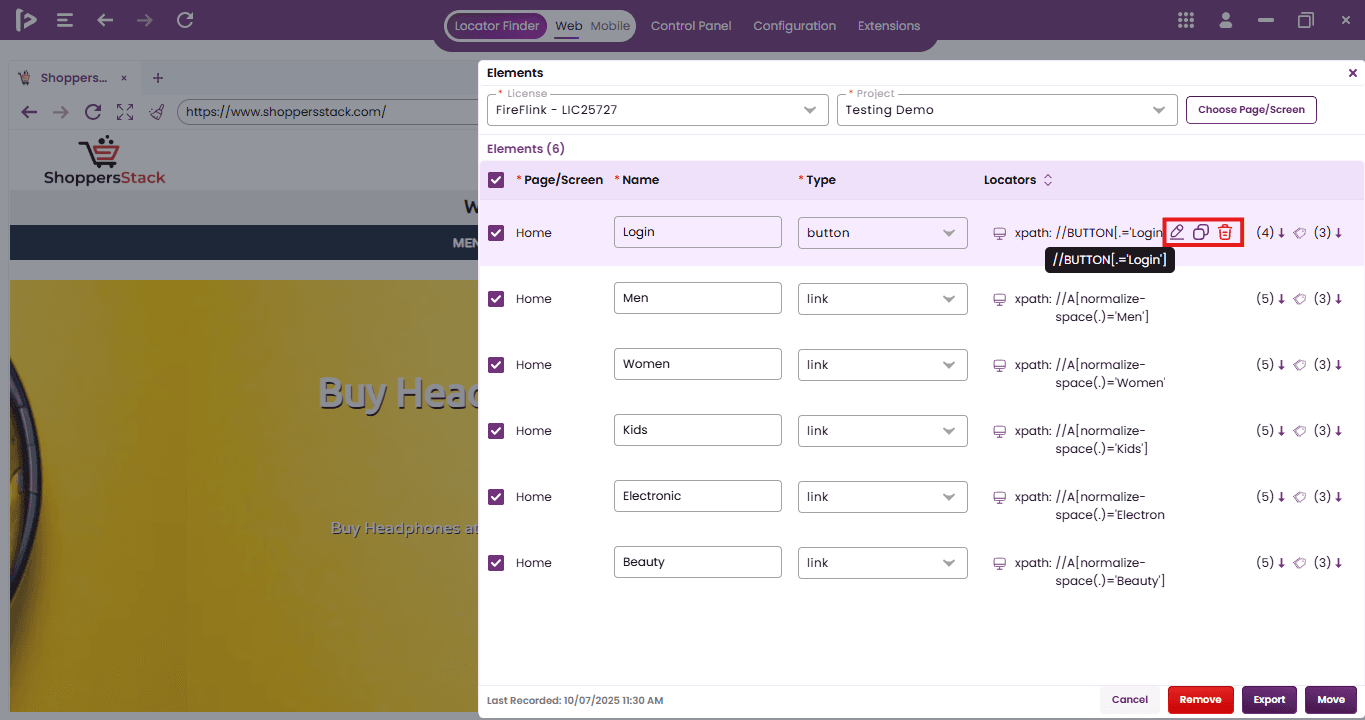
Task: Reload the ShoppersStack page in the embedded browser
Action: [x=93, y=112]
